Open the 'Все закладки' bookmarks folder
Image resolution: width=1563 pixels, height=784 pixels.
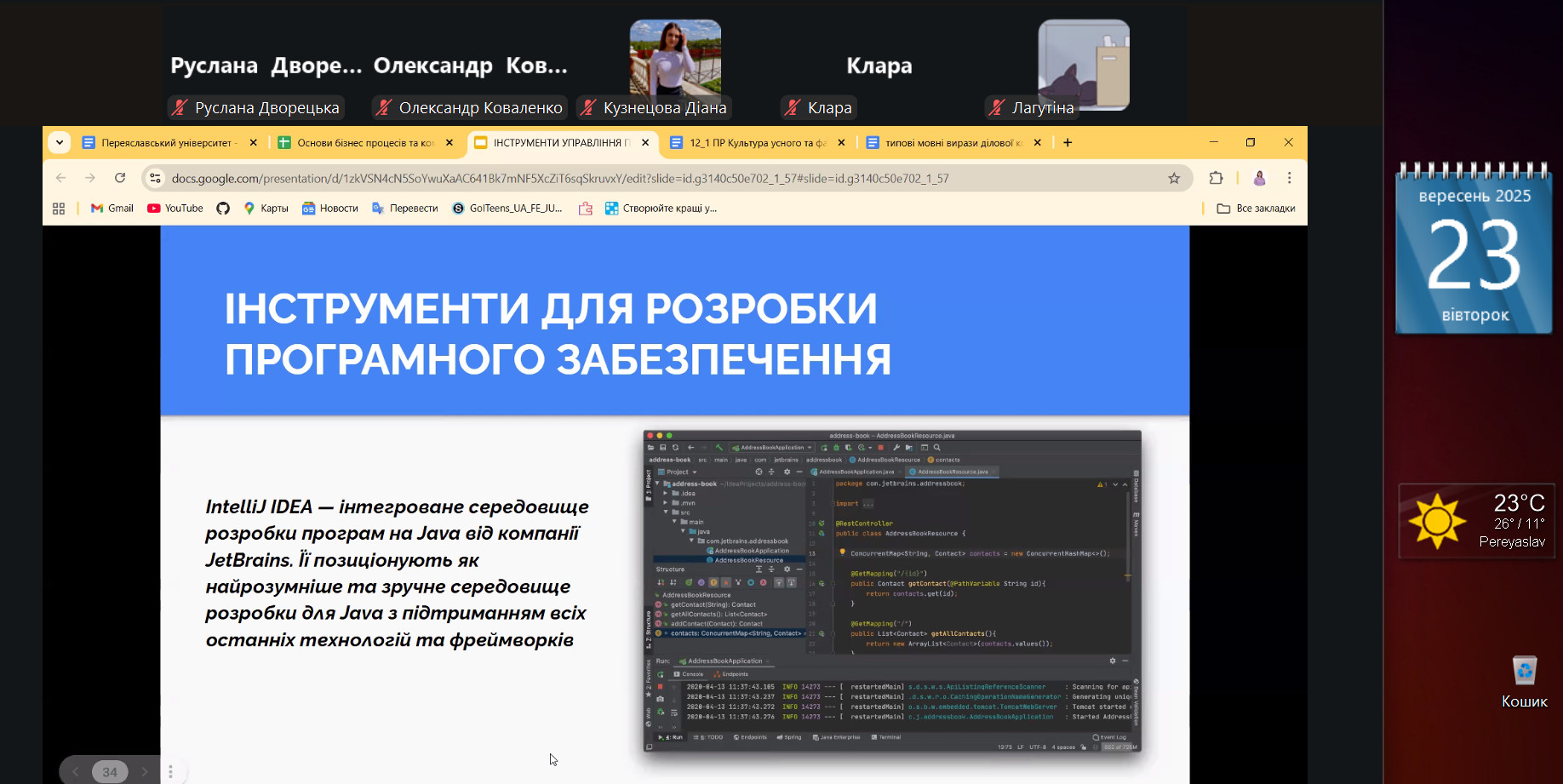point(1256,209)
